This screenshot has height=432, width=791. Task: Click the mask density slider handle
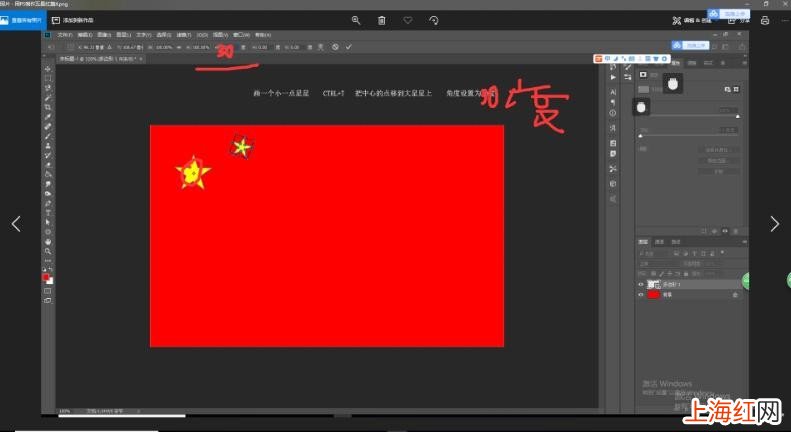[x=738, y=117]
